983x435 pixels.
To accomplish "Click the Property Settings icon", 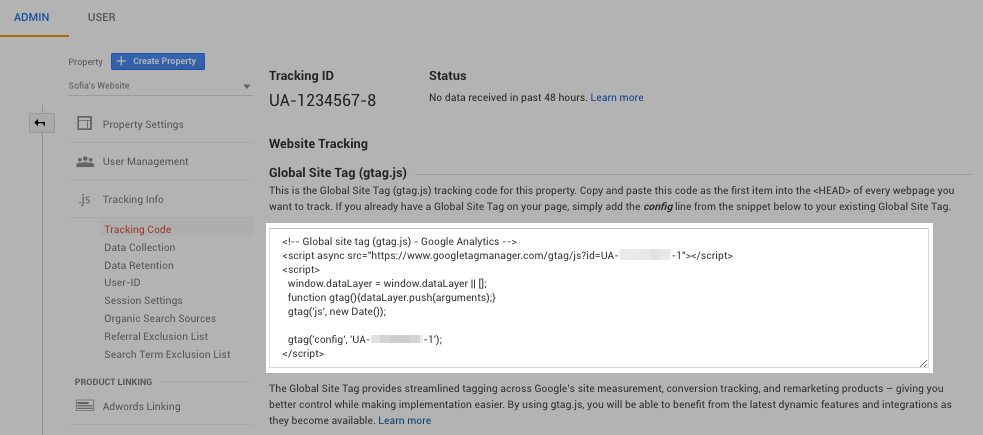I will [x=85, y=124].
